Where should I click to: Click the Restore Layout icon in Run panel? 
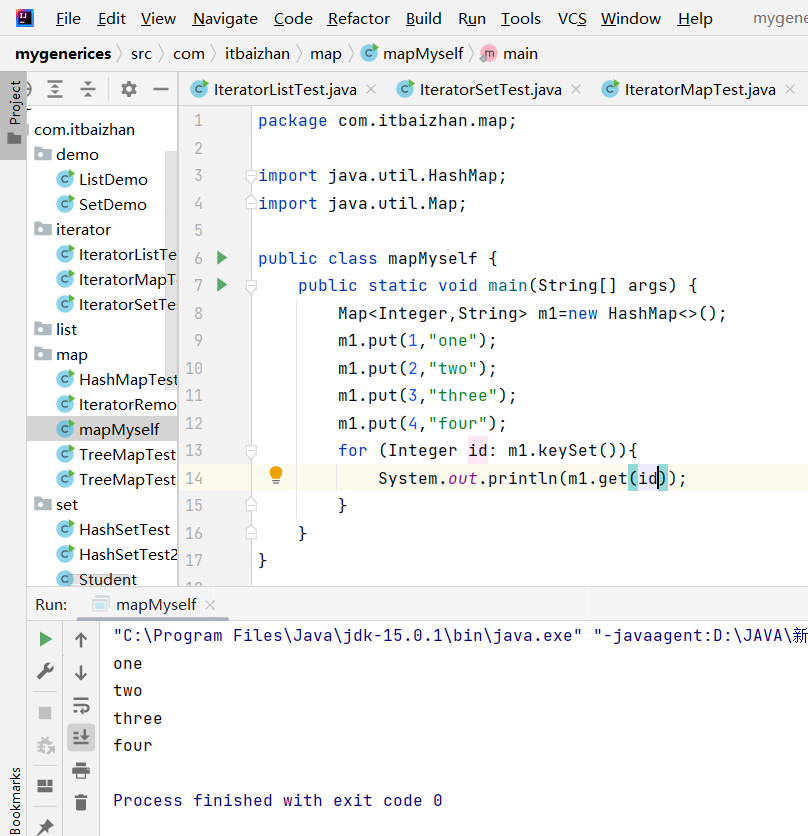coord(45,786)
